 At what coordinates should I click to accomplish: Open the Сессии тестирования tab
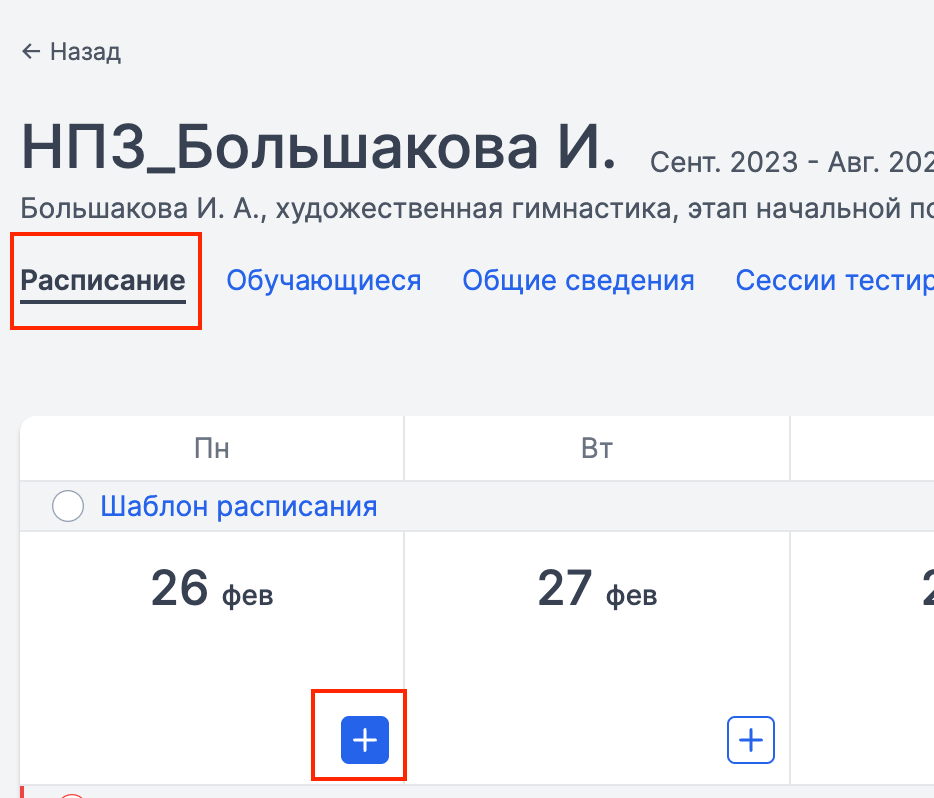click(x=834, y=280)
